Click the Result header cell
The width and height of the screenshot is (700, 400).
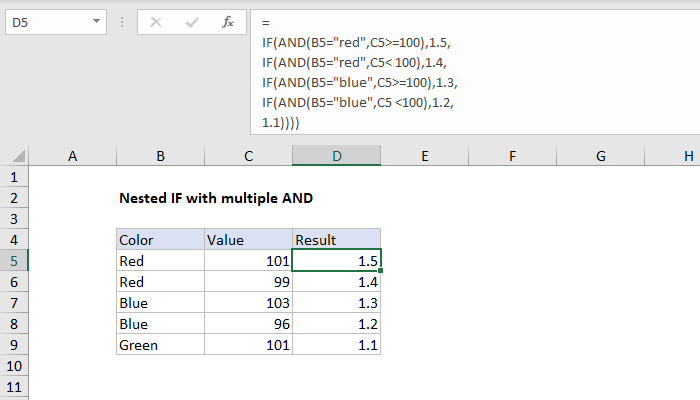[x=336, y=240]
